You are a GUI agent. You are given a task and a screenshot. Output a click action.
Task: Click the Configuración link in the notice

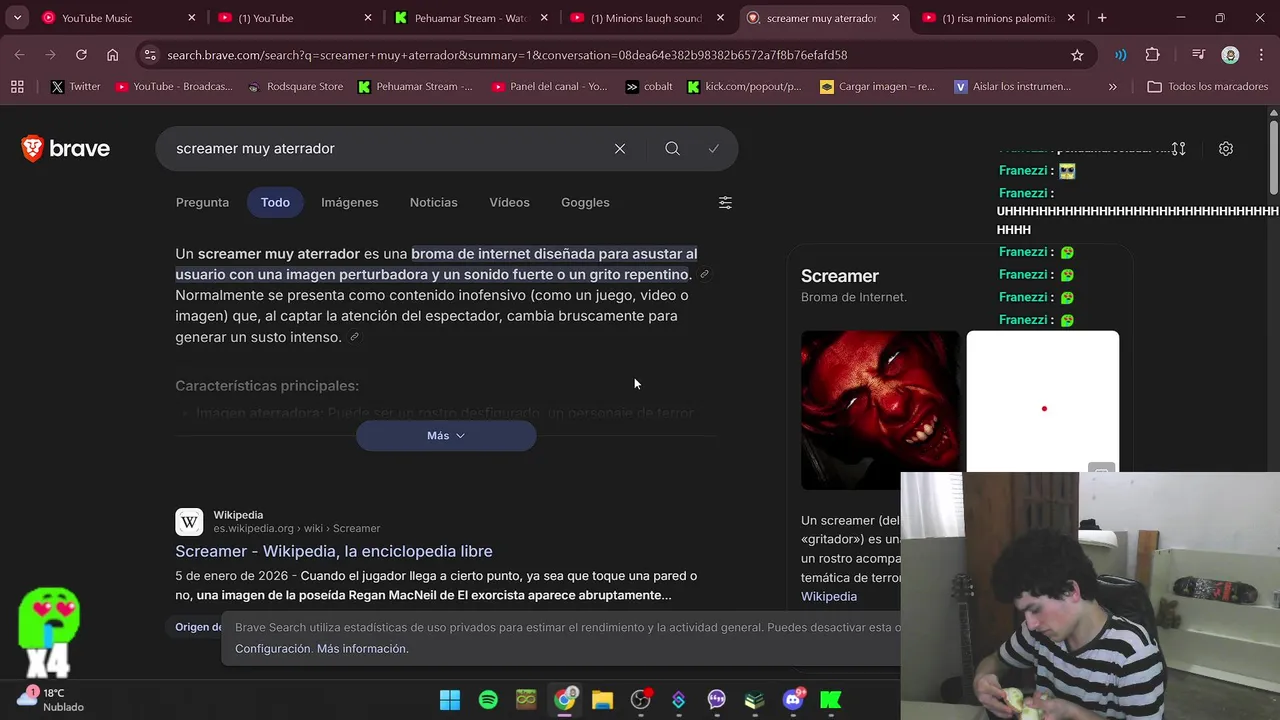(273, 649)
